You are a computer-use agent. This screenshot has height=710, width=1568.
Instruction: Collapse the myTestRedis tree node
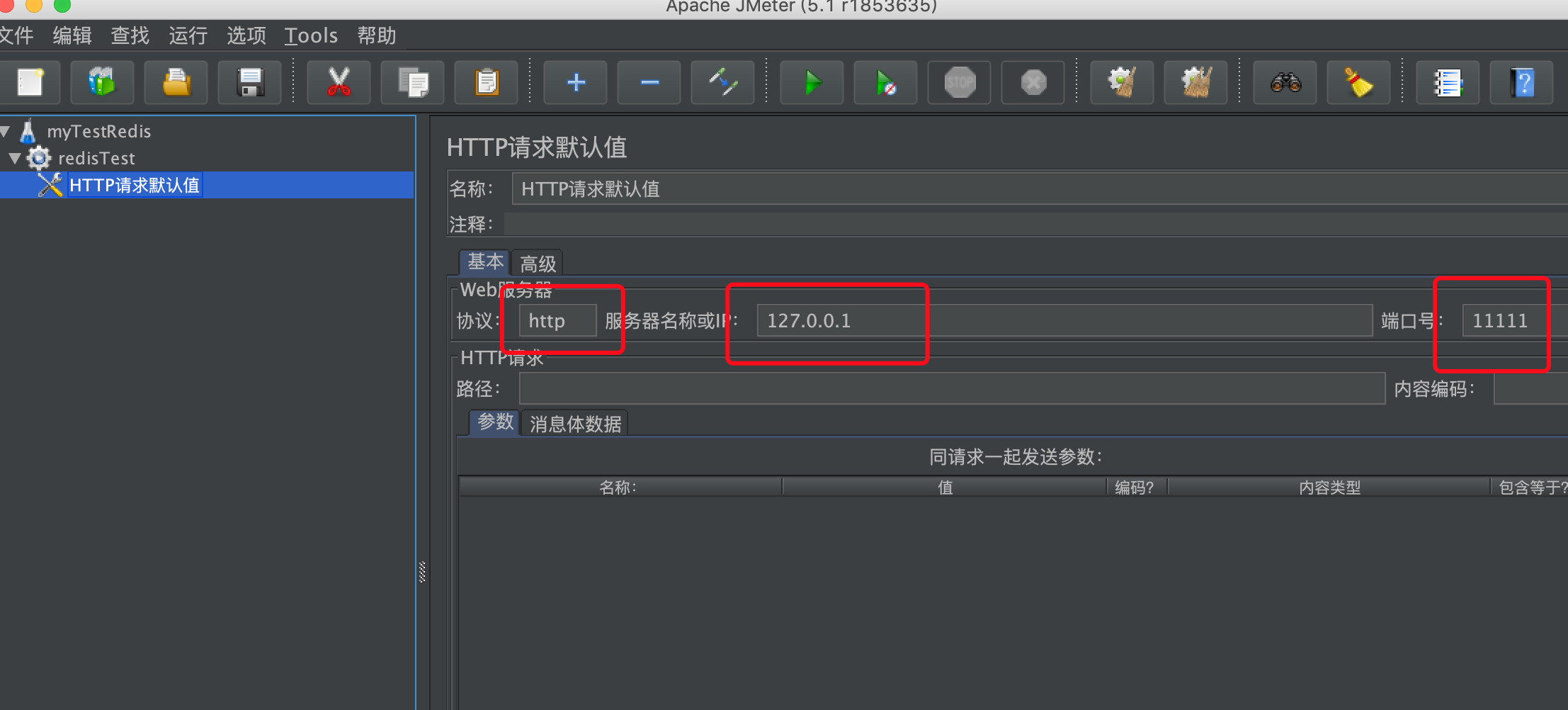[x=5, y=132]
